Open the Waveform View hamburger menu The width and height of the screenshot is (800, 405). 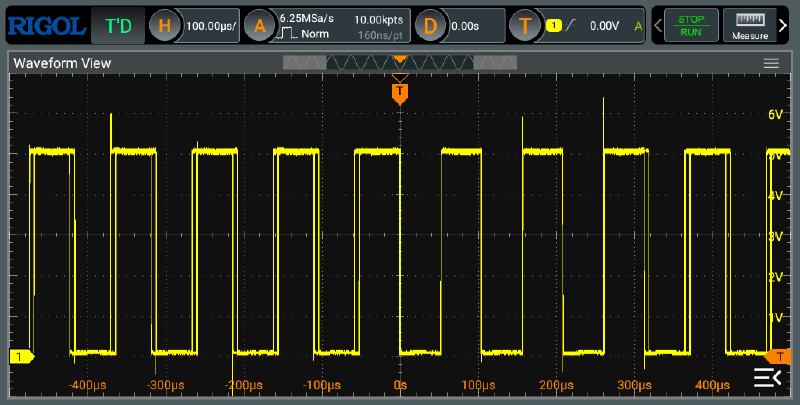771,63
